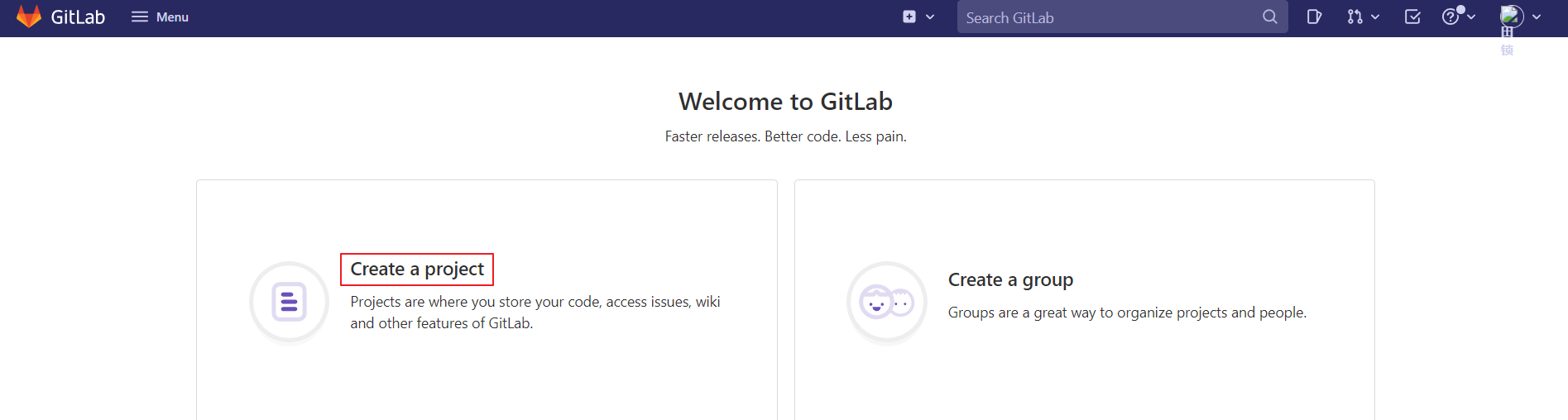This screenshot has height=420, width=1568.
Task: Click the user avatar image
Action: [x=1511, y=17]
